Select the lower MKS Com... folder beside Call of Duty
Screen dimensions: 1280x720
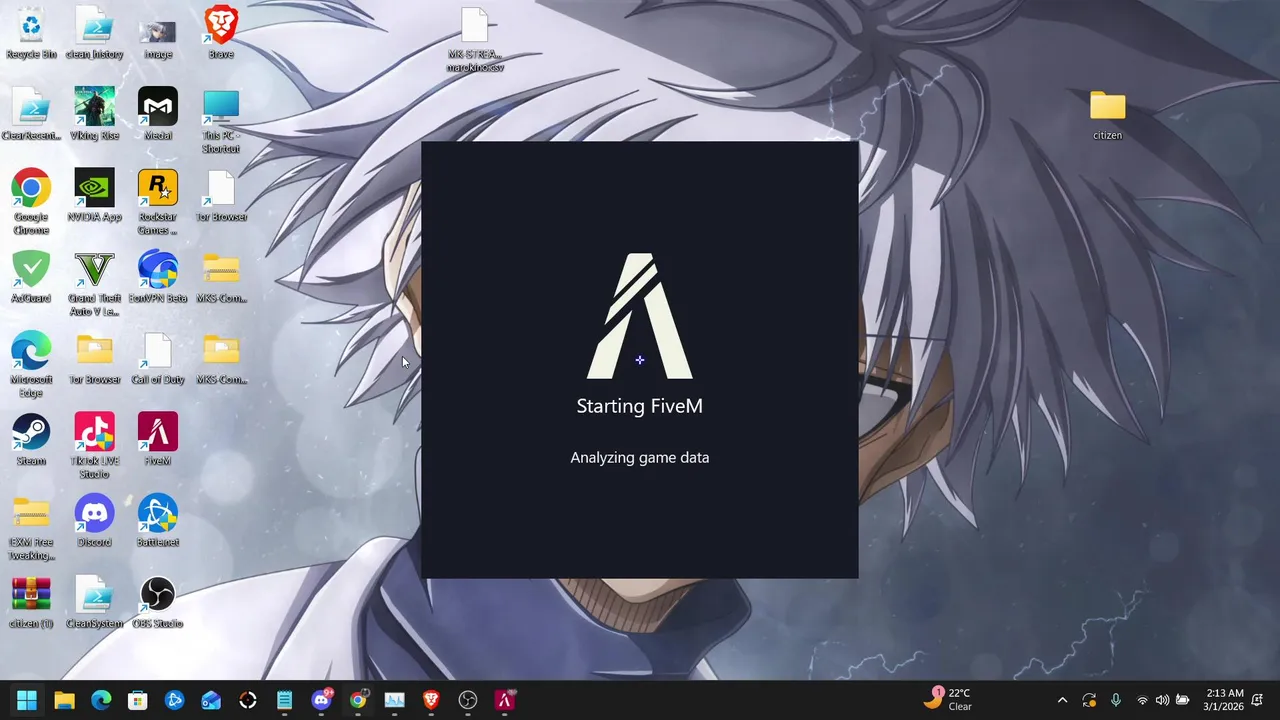(221, 358)
